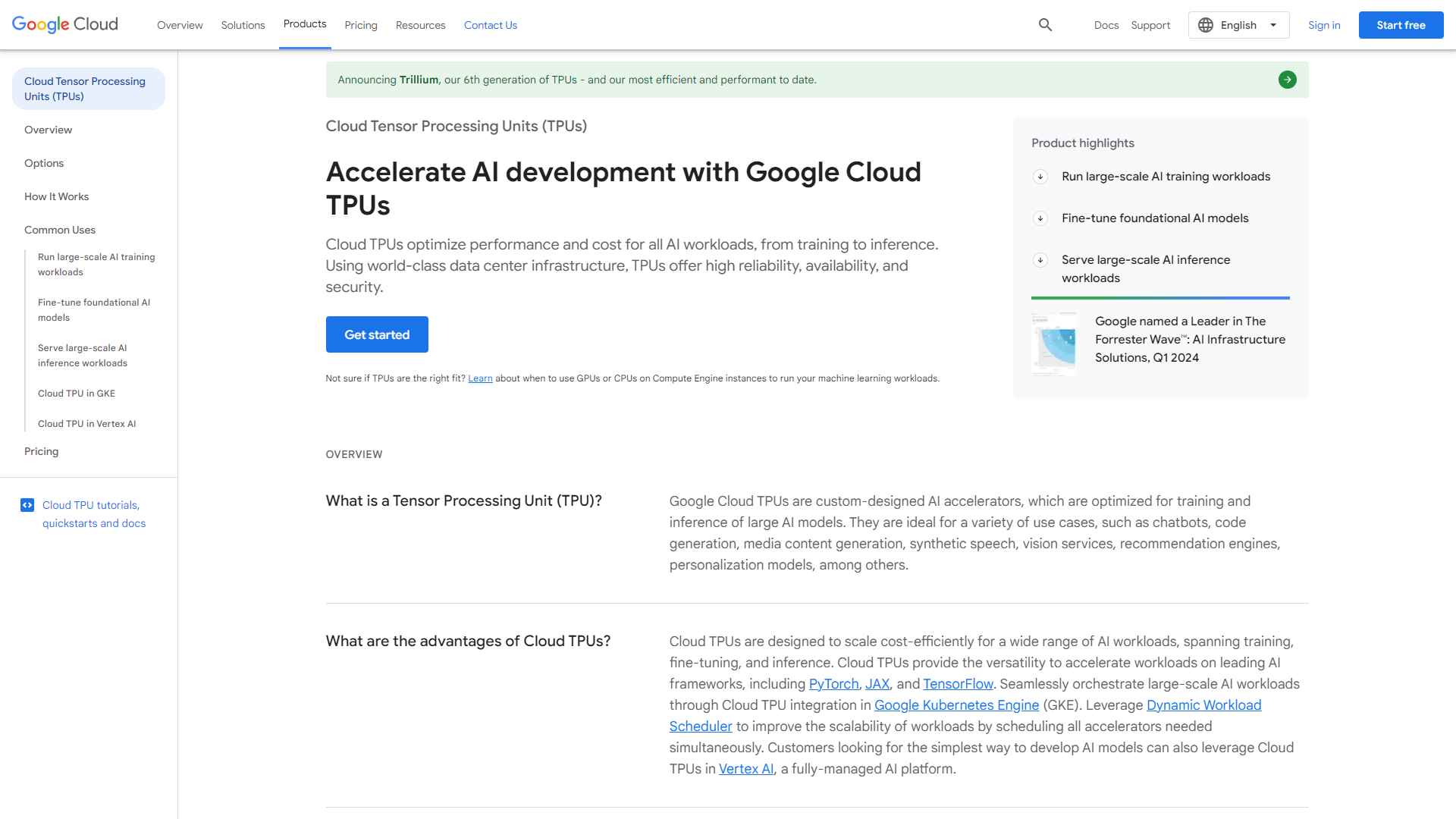Click the expand icon next to Serve large-scale AI inference
The width and height of the screenshot is (1456, 819).
tap(1041, 259)
